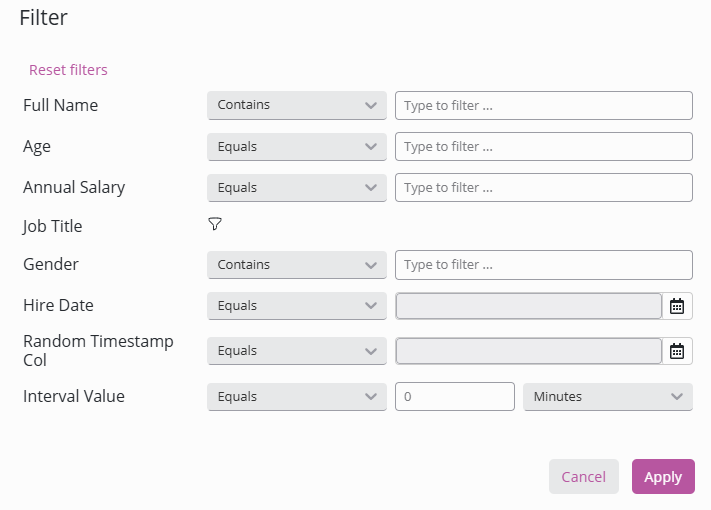This screenshot has height=510, width=711.
Task: Open the Interval Value operator dropdown
Action: pos(296,397)
